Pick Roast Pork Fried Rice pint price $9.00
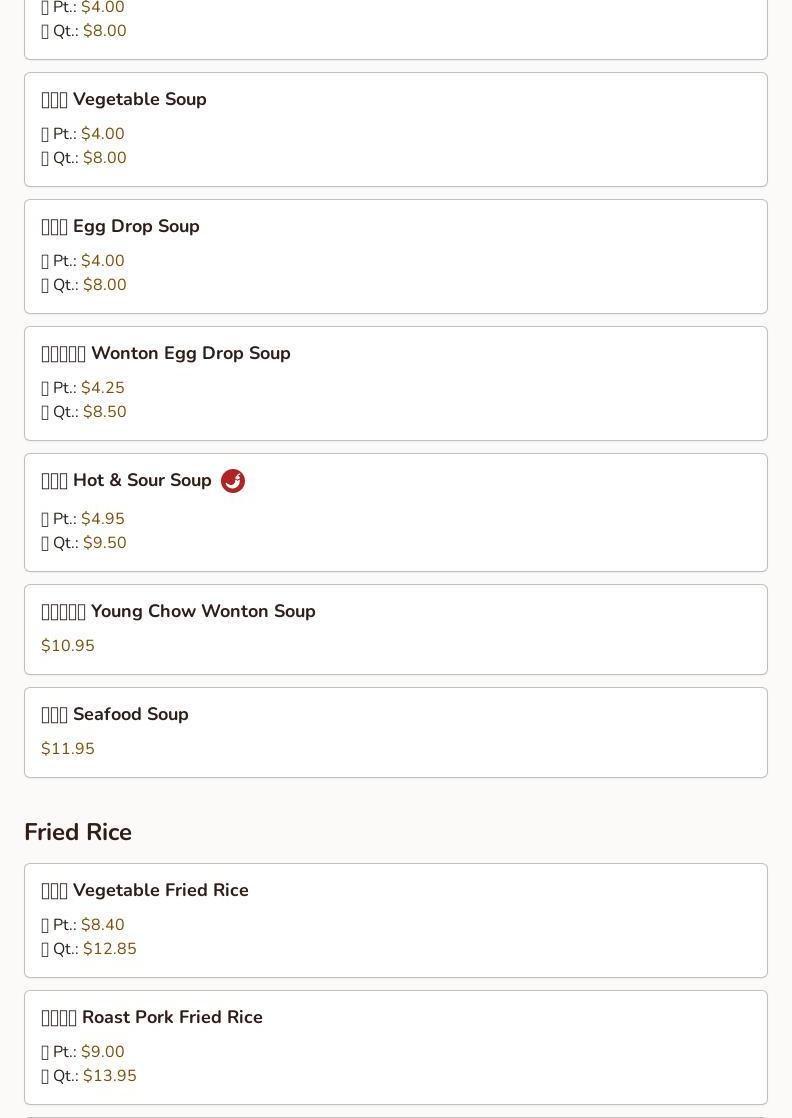 [x=102, y=1052]
